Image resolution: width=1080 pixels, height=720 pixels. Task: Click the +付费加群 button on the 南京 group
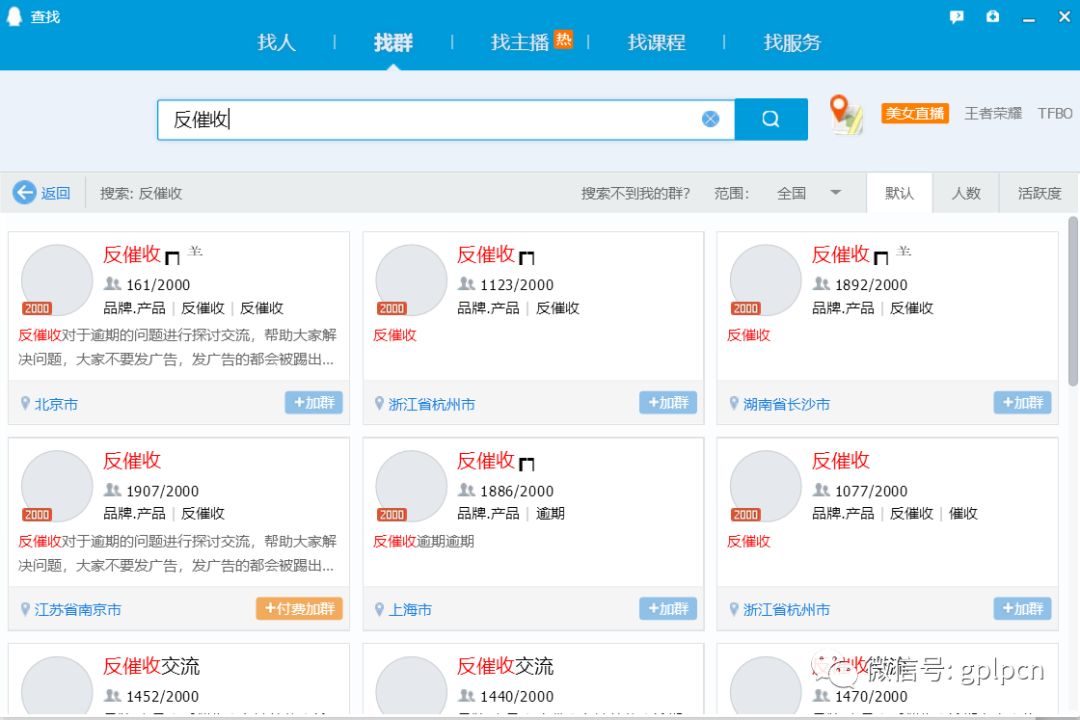click(x=298, y=608)
